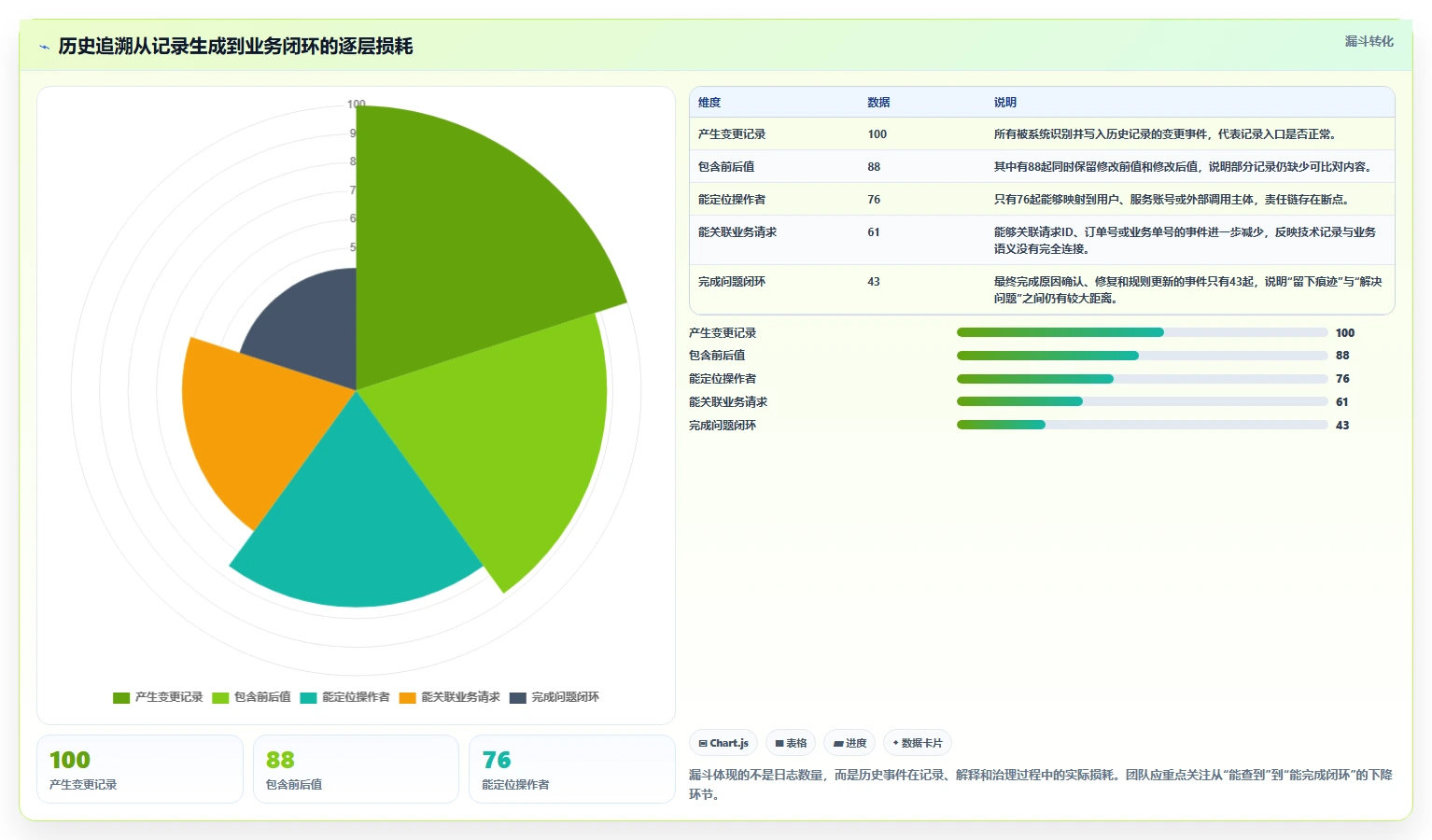The image size is (1432, 840).
Task: Select the Chart.js tag chip
Action: [x=723, y=743]
